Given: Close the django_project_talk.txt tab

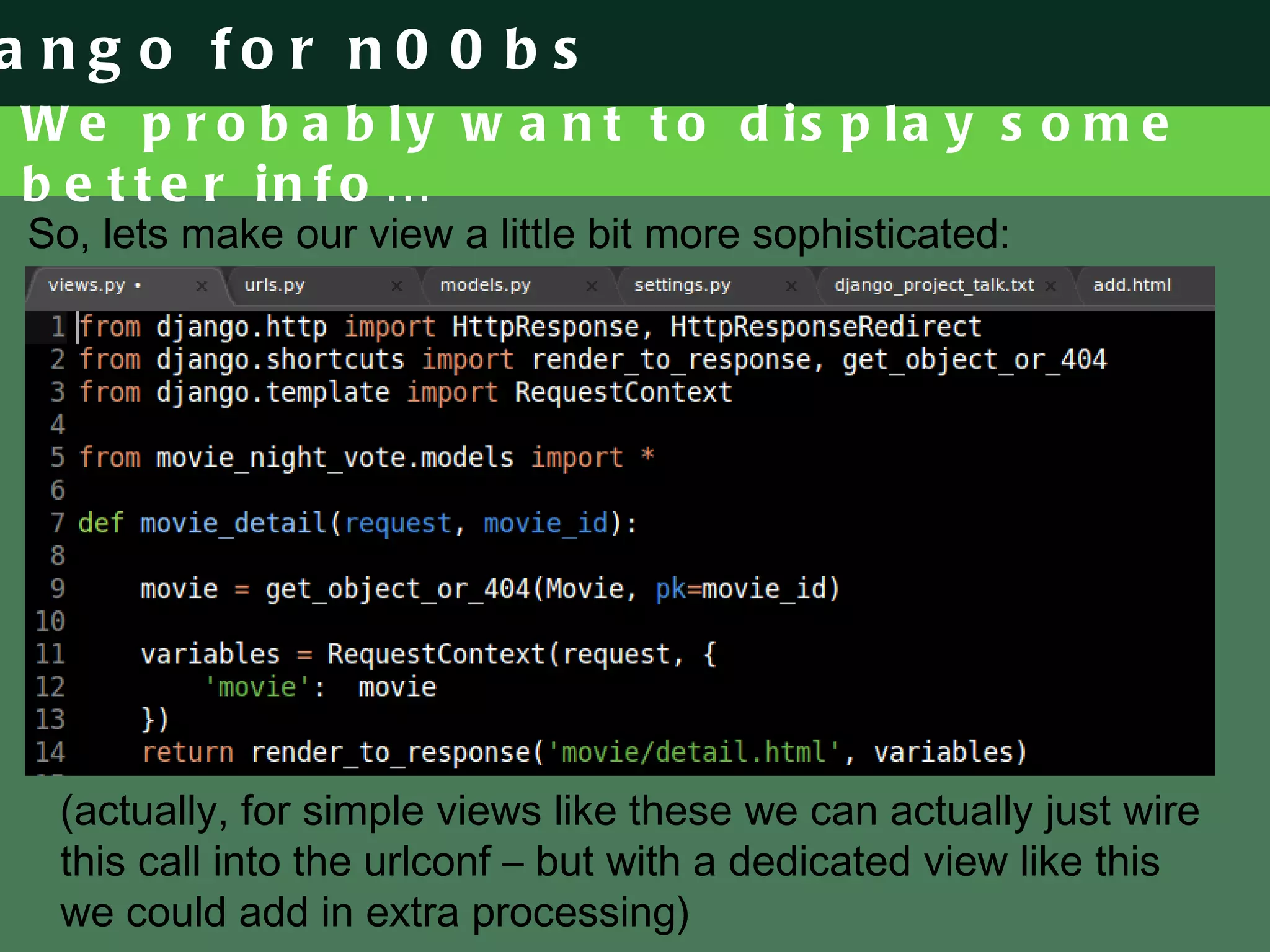Looking at the screenshot, I should pos(1050,286).
